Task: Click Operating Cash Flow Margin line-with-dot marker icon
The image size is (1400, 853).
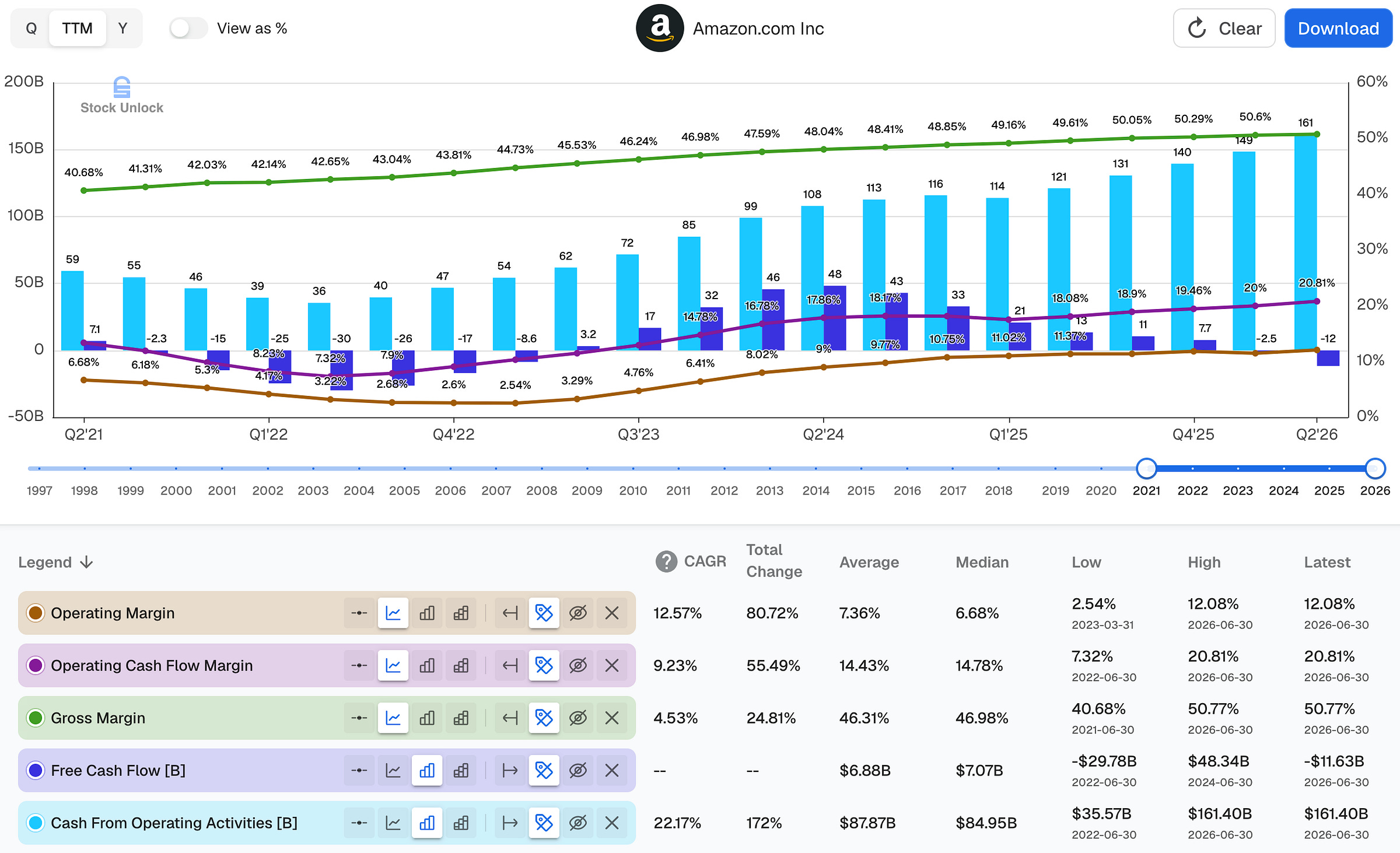Action: click(x=359, y=665)
